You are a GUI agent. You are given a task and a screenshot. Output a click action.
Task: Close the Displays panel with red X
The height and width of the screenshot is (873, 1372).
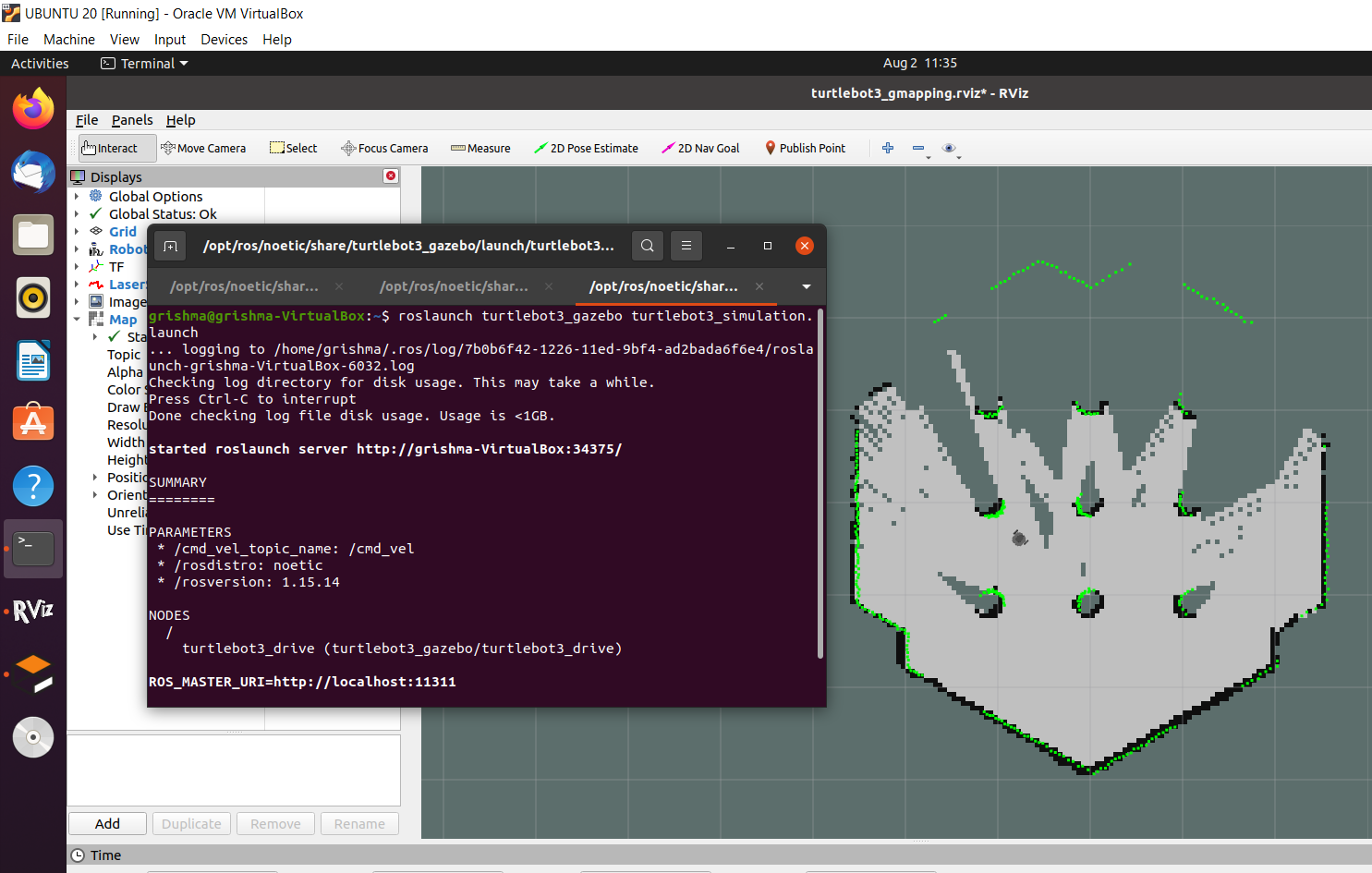coord(391,176)
